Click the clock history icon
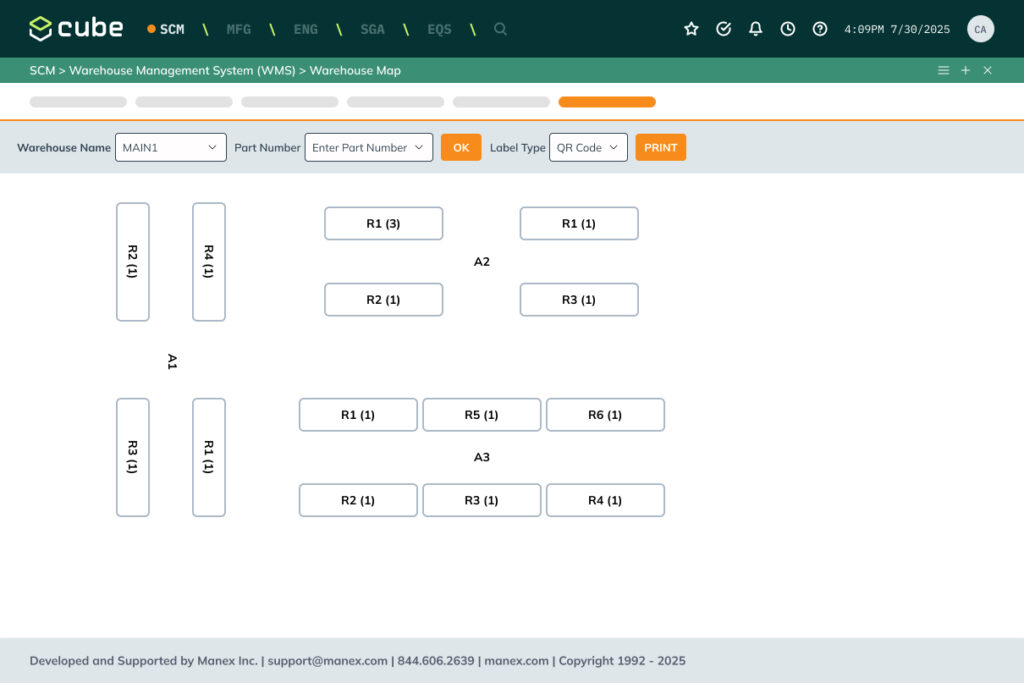This screenshot has height=683, width=1024. 788,29
